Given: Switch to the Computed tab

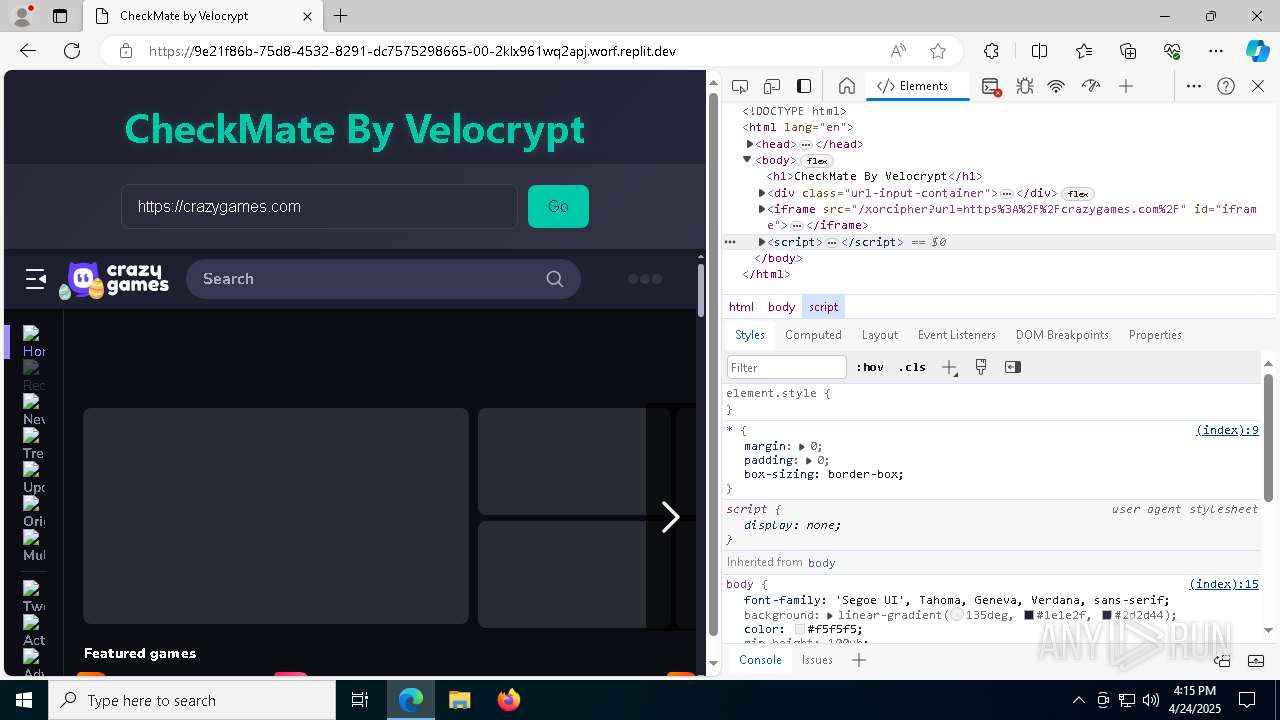Looking at the screenshot, I should click(813, 335).
